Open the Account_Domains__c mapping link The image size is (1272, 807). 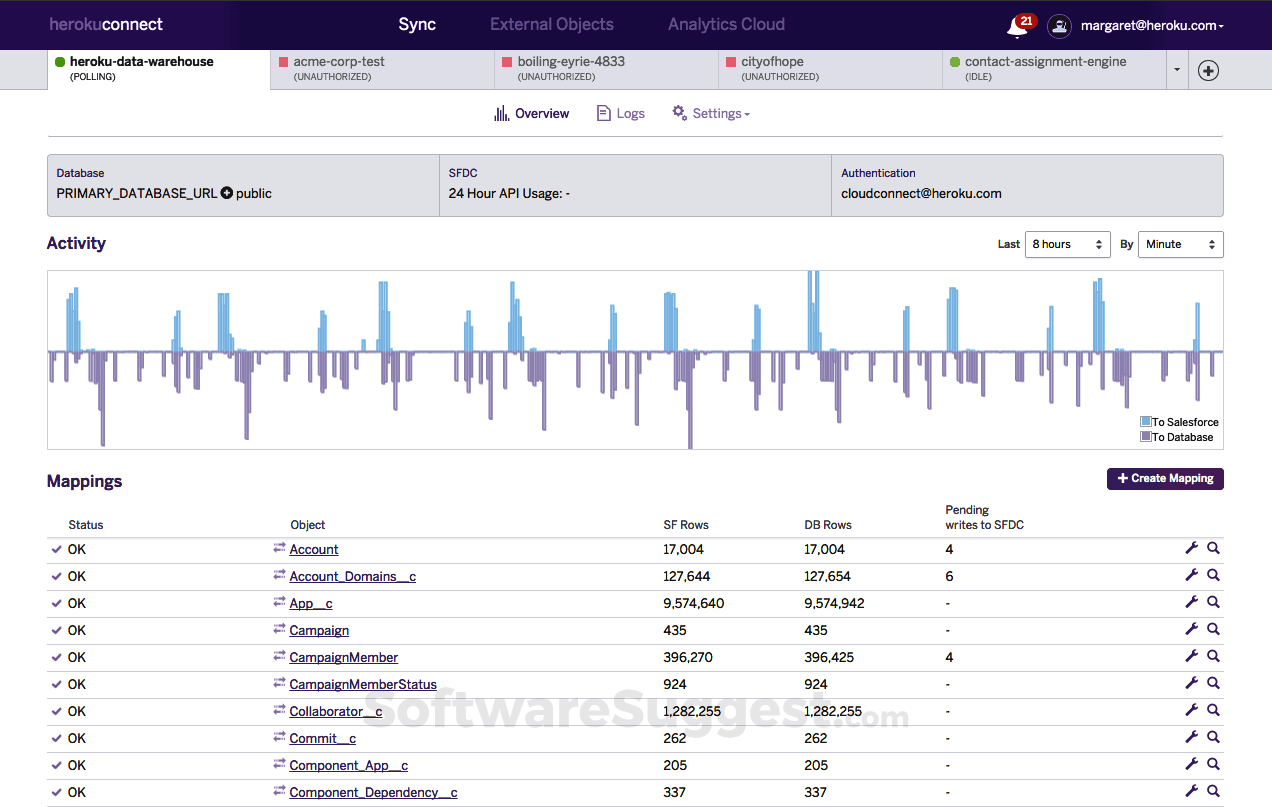click(352, 576)
